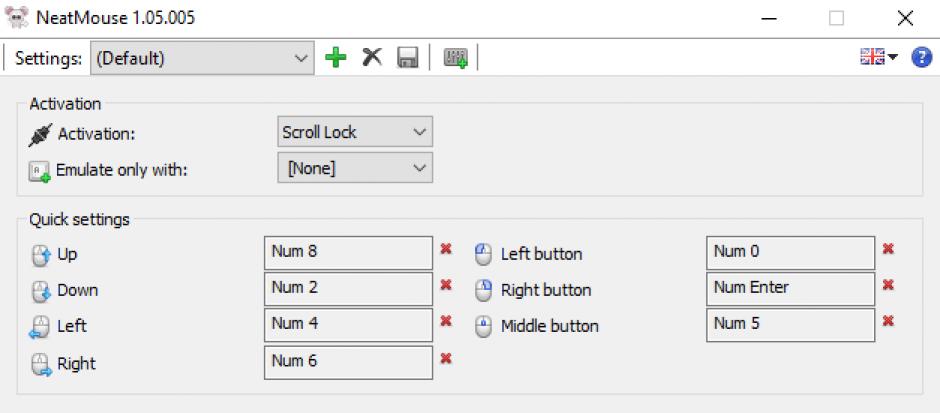This screenshot has width=940, height=413.
Task: Clear the Down key binding red X
Action: (x=446, y=285)
